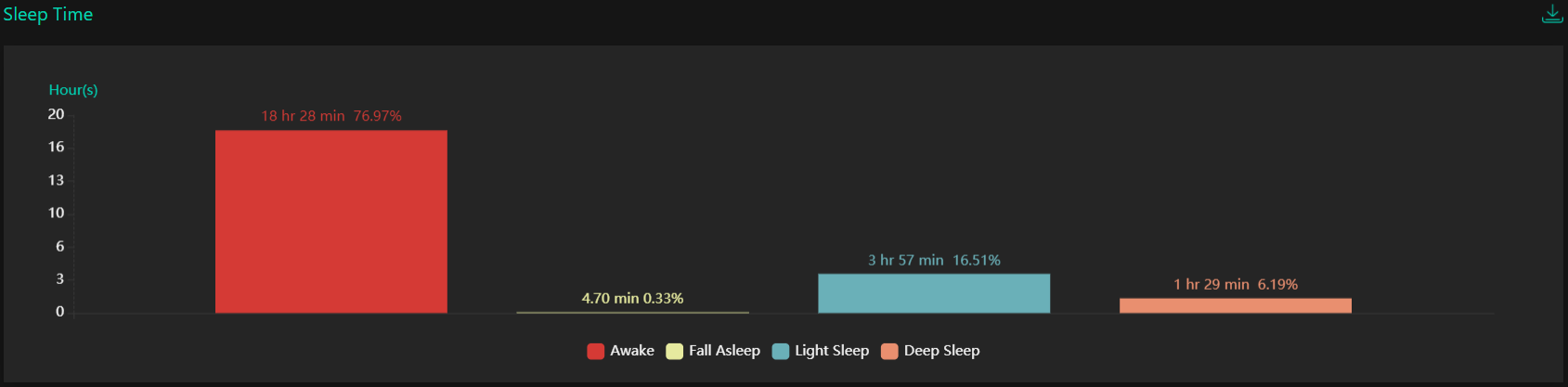Click the orange Deep Sleep bar
Screen dimensions: 1568x387
[1235, 305]
